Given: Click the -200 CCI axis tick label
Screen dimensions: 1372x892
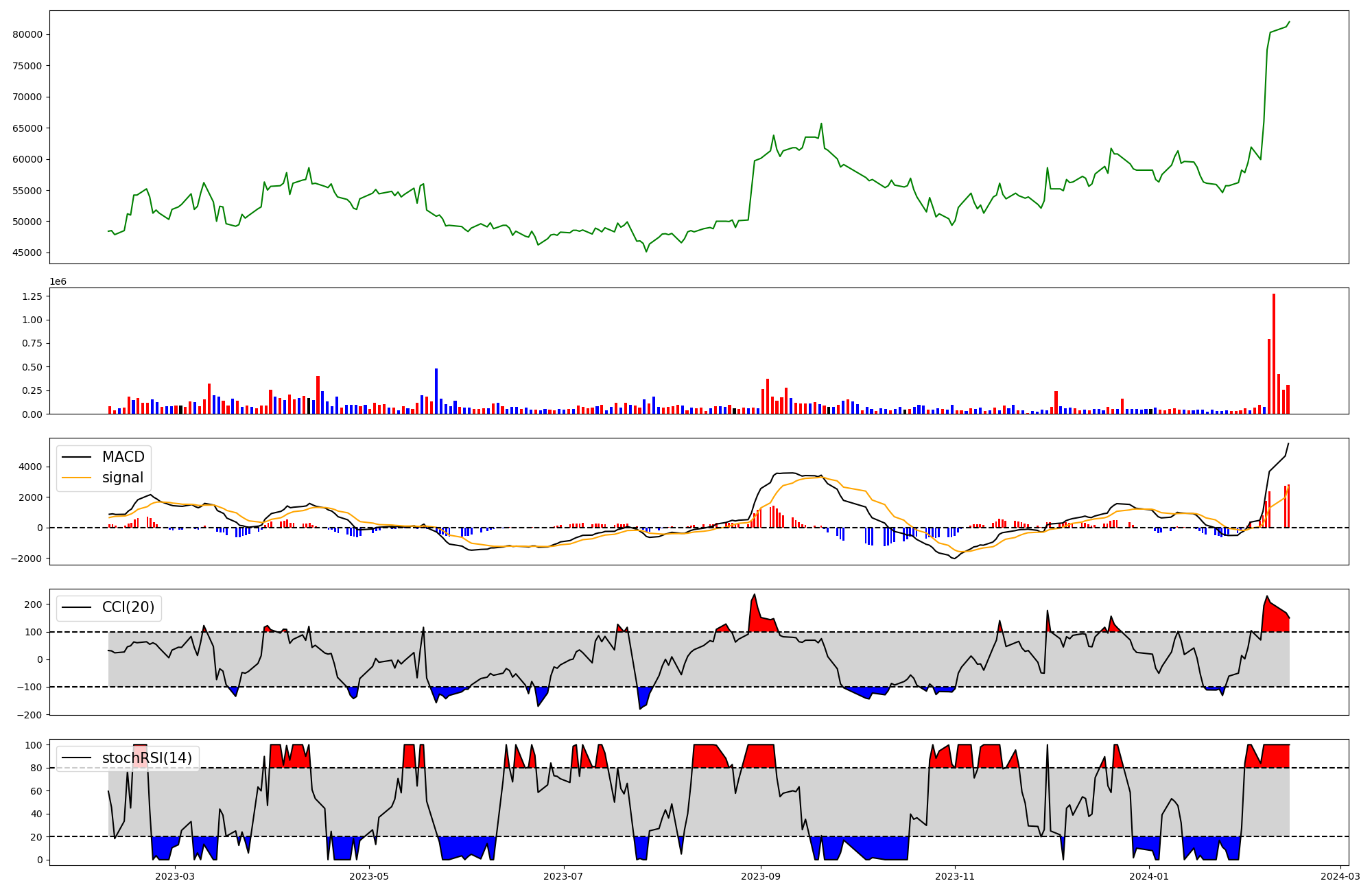Looking at the screenshot, I should 29,714.
